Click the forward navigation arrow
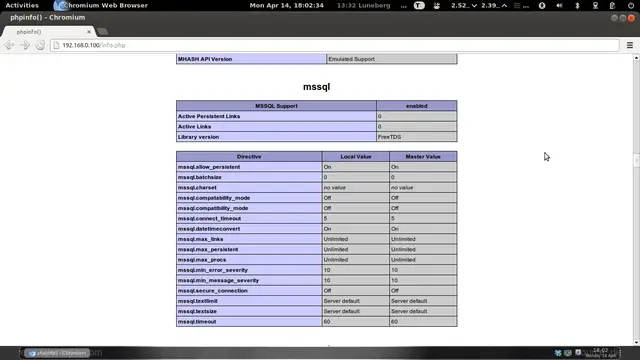This screenshot has width=640, height=360. coord(25,45)
